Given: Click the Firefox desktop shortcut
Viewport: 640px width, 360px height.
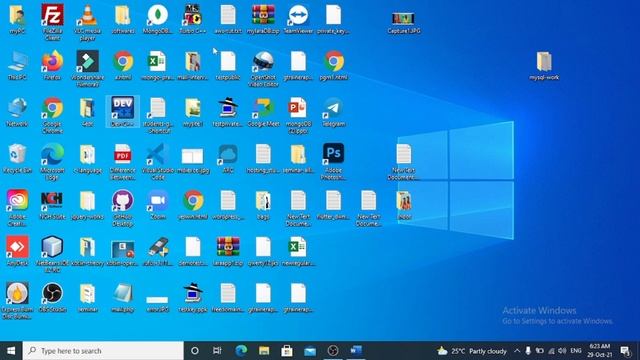Looking at the screenshot, I should [52, 62].
